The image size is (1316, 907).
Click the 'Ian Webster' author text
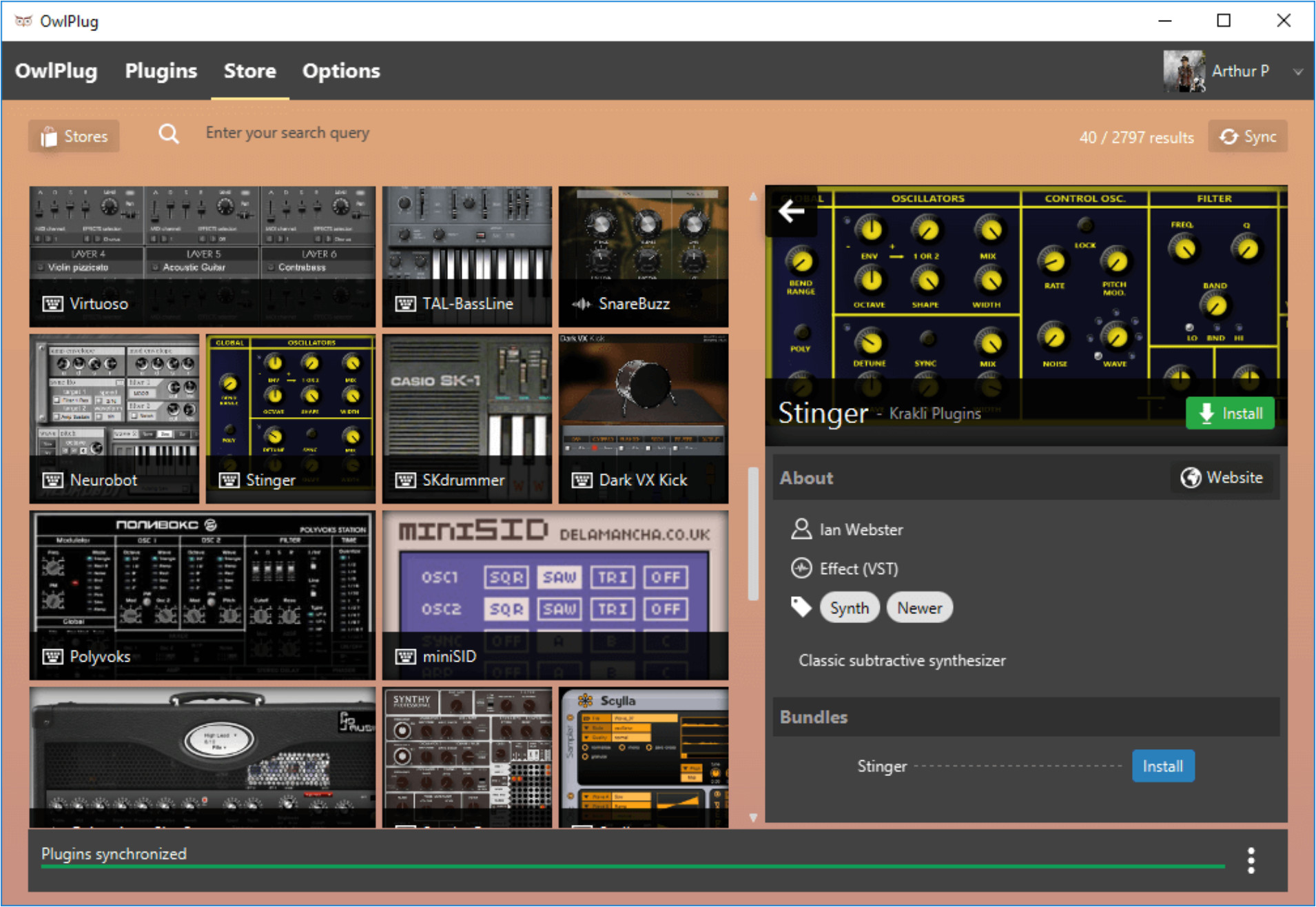(861, 529)
